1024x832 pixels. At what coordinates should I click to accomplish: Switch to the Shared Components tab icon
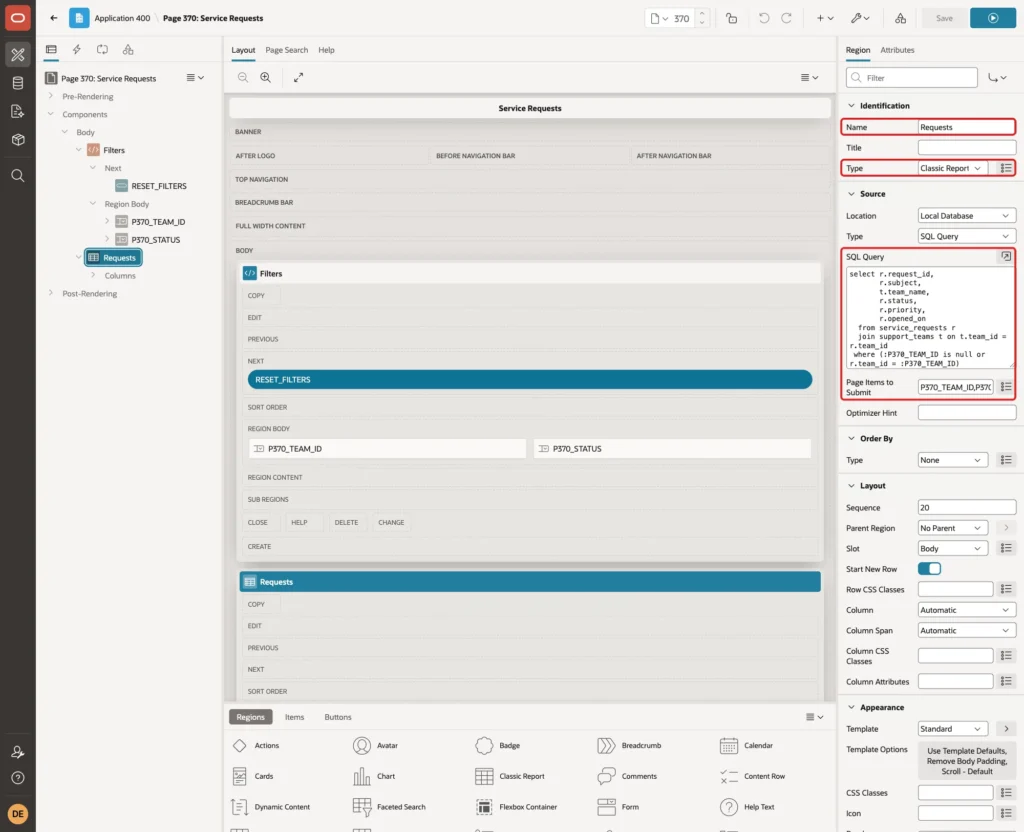pyautogui.click(x=128, y=50)
